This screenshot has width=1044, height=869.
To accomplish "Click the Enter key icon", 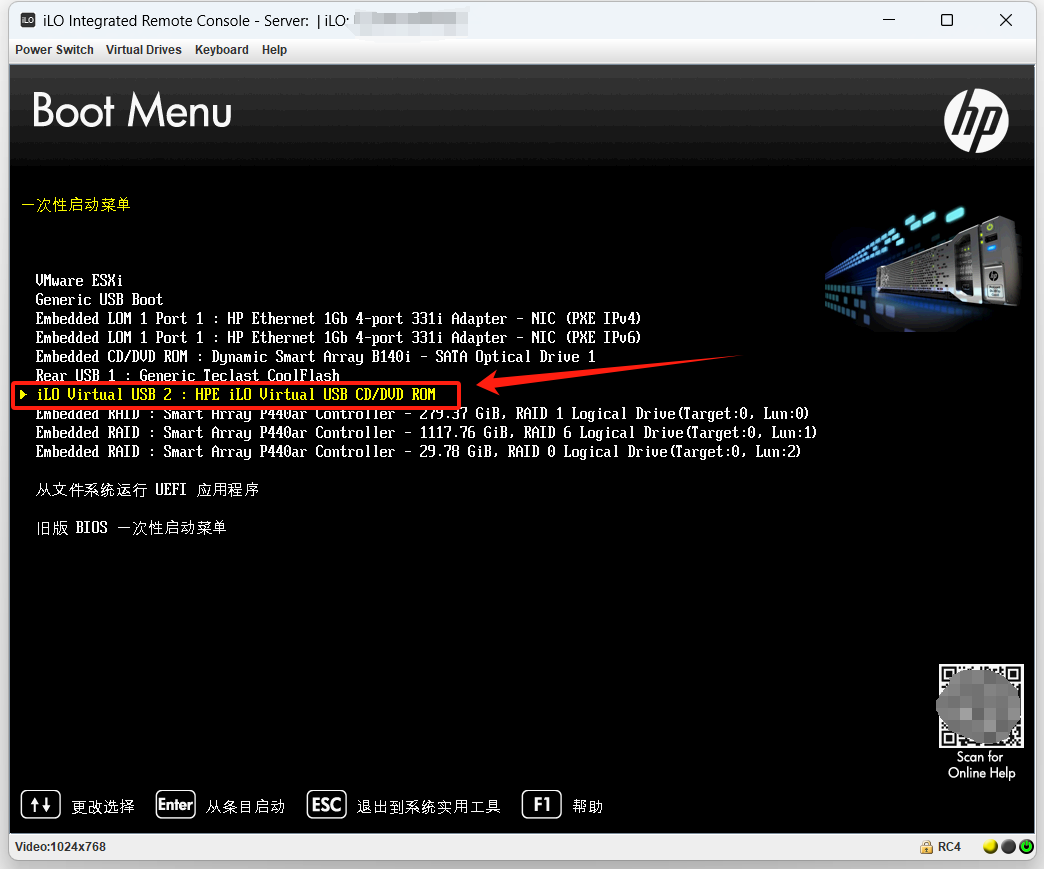I will [x=175, y=804].
